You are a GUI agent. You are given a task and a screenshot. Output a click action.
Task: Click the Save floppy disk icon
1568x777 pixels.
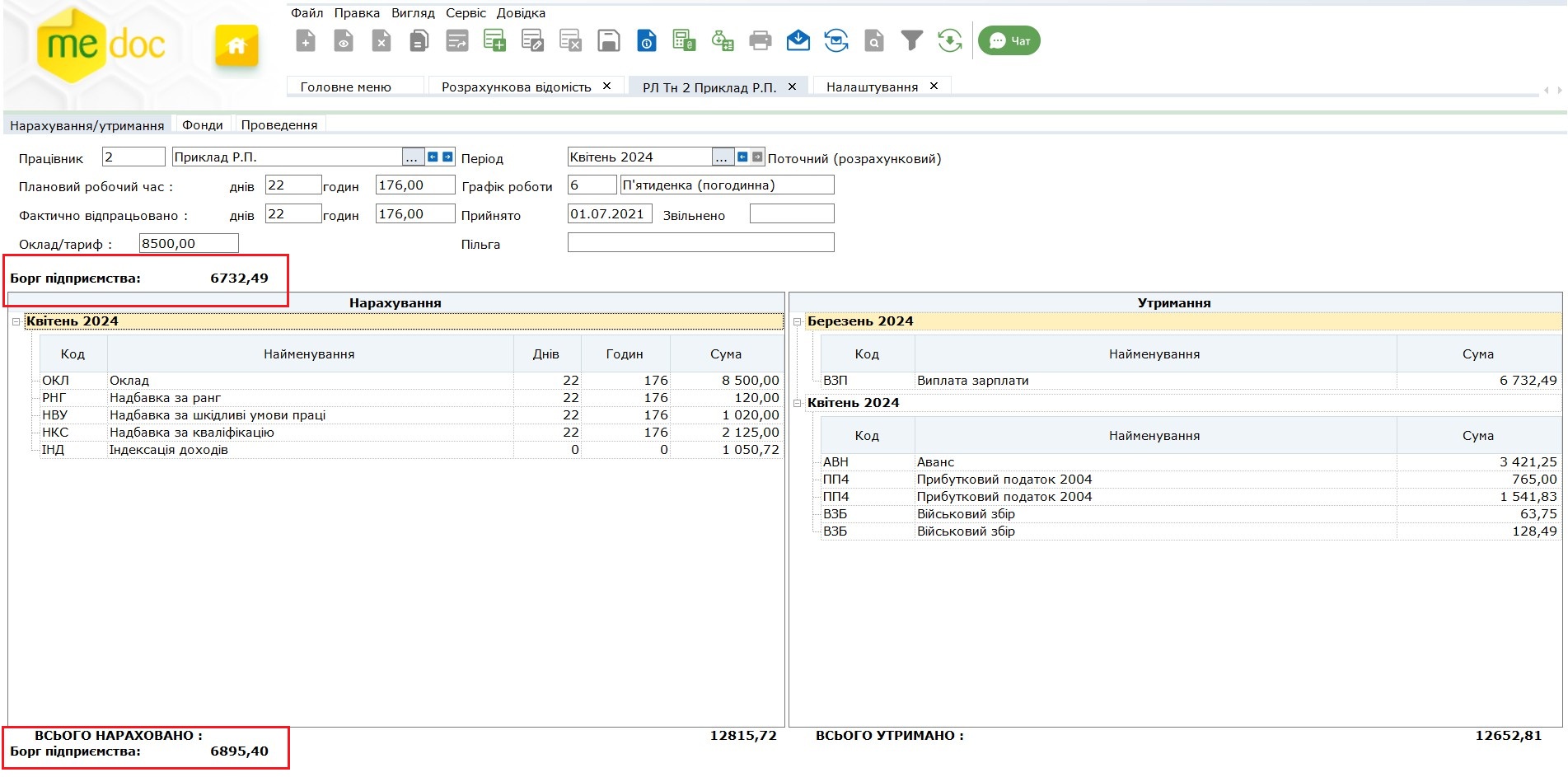pyautogui.click(x=608, y=40)
